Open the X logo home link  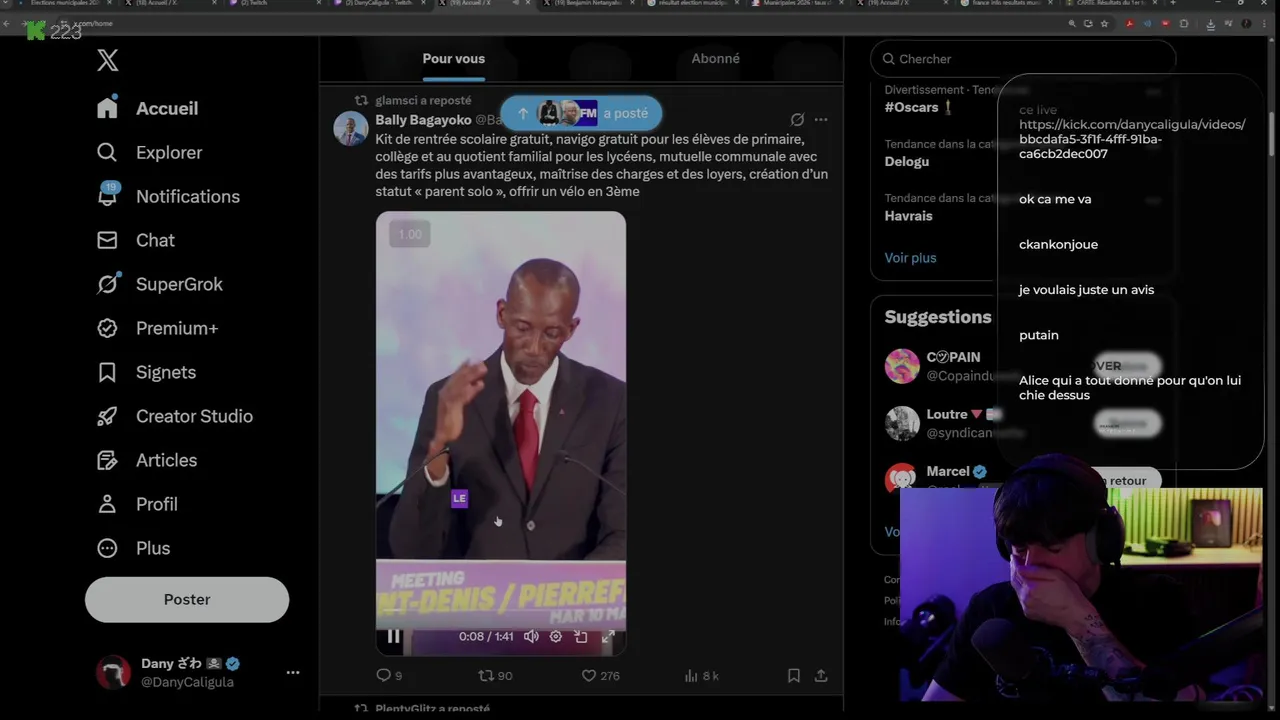click(x=108, y=60)
